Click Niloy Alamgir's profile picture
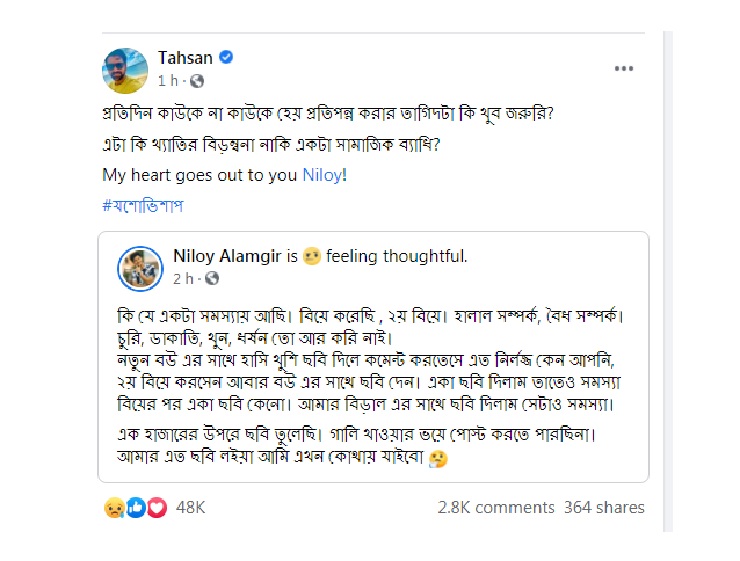Image resolution: width=740 pixels, height=561 pixels. [140, 267]
